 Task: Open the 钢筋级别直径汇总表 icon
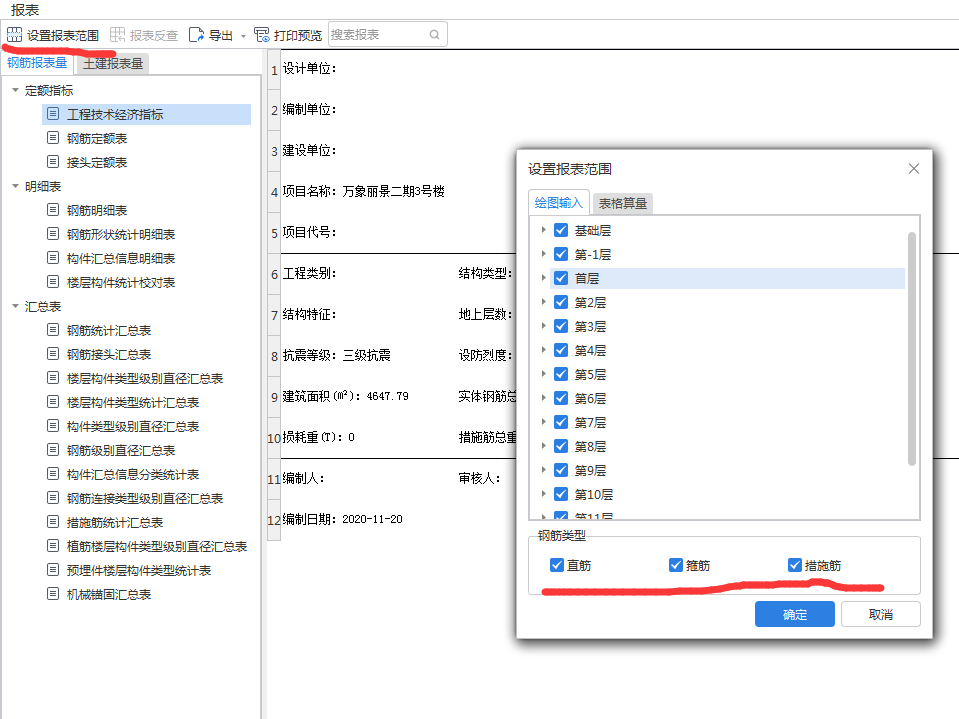53,449
